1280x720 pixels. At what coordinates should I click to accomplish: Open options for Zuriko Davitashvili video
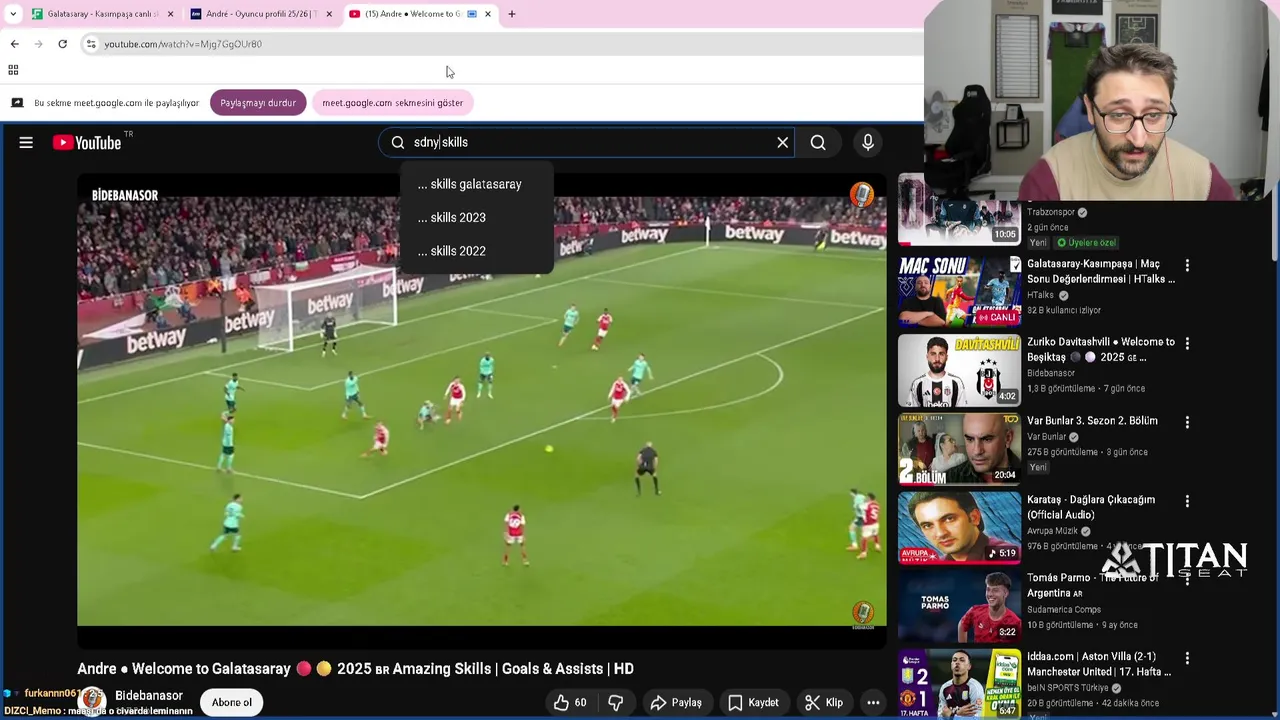click(x=1187, y=344)
